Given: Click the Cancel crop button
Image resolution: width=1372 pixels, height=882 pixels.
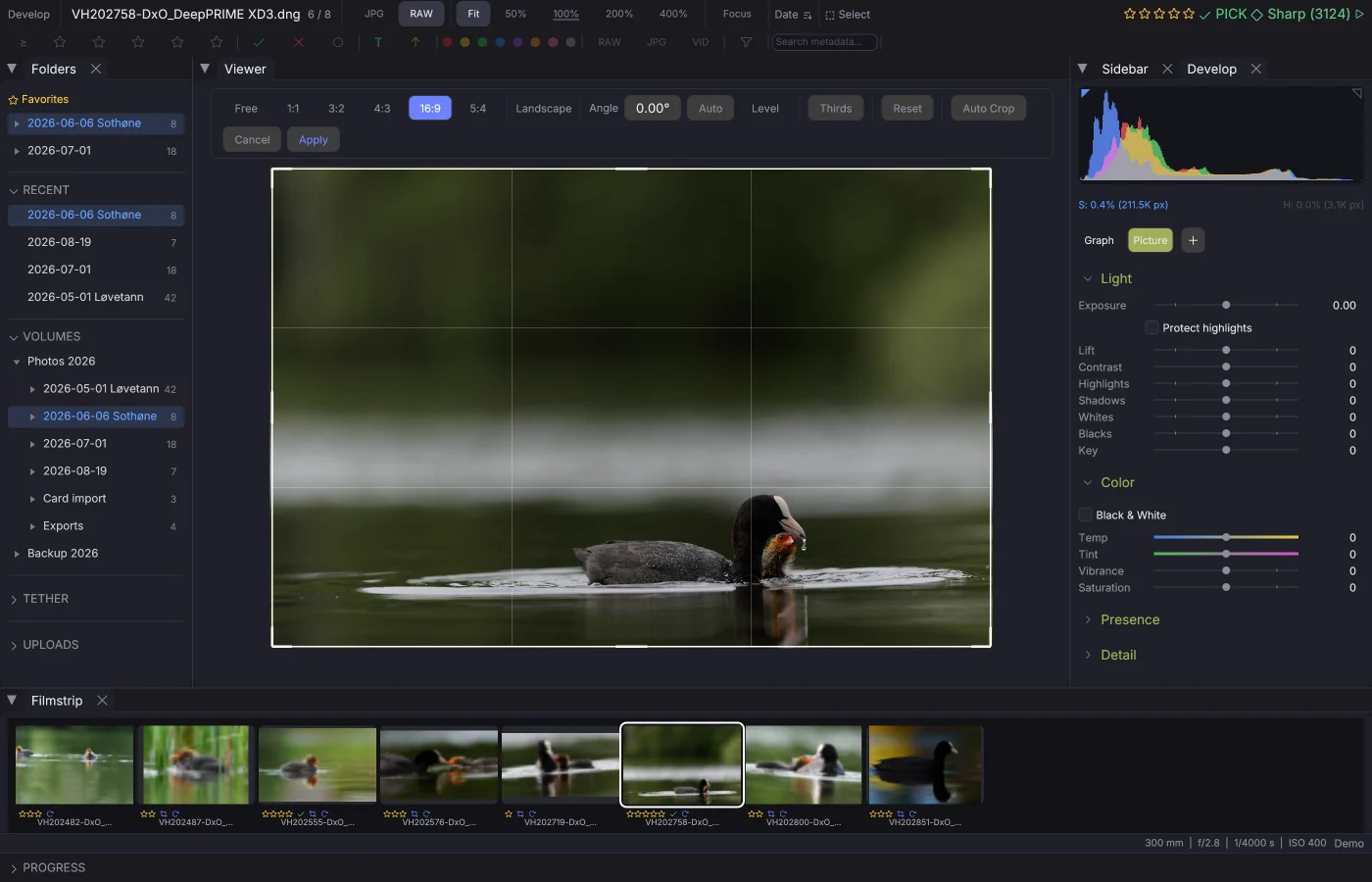Looking at the screenshot, I should [x=252, y=139].
